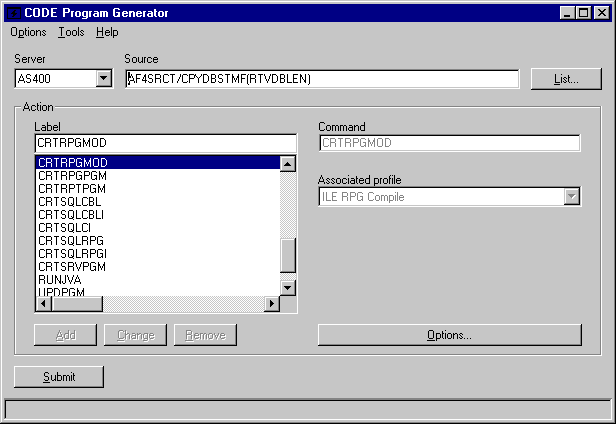
Task: Click the CODE Program Generator title bar icon
Action: [13, 13]
